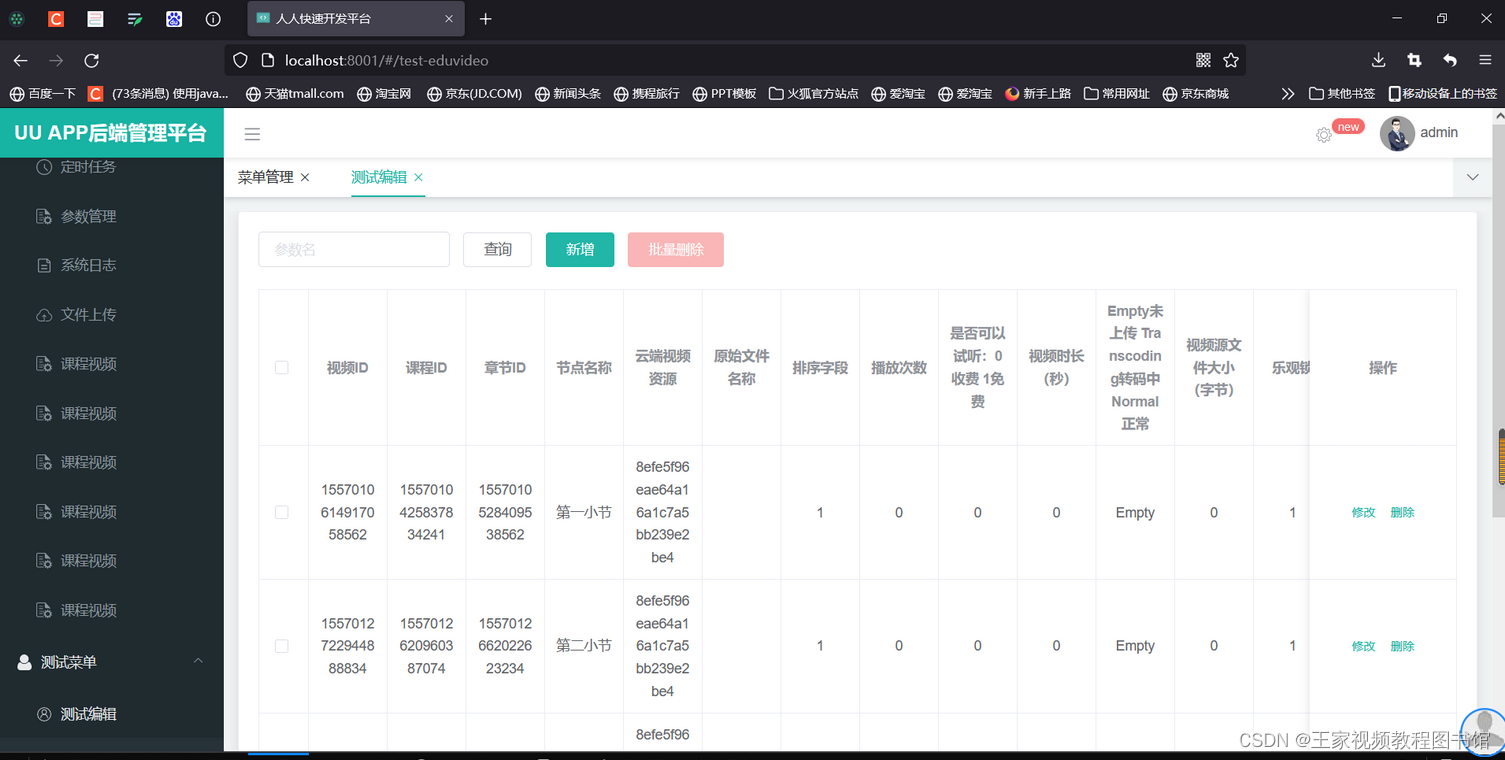
Task: Open the 常用网址 bookmark folder
Action: pos(1117,93)
